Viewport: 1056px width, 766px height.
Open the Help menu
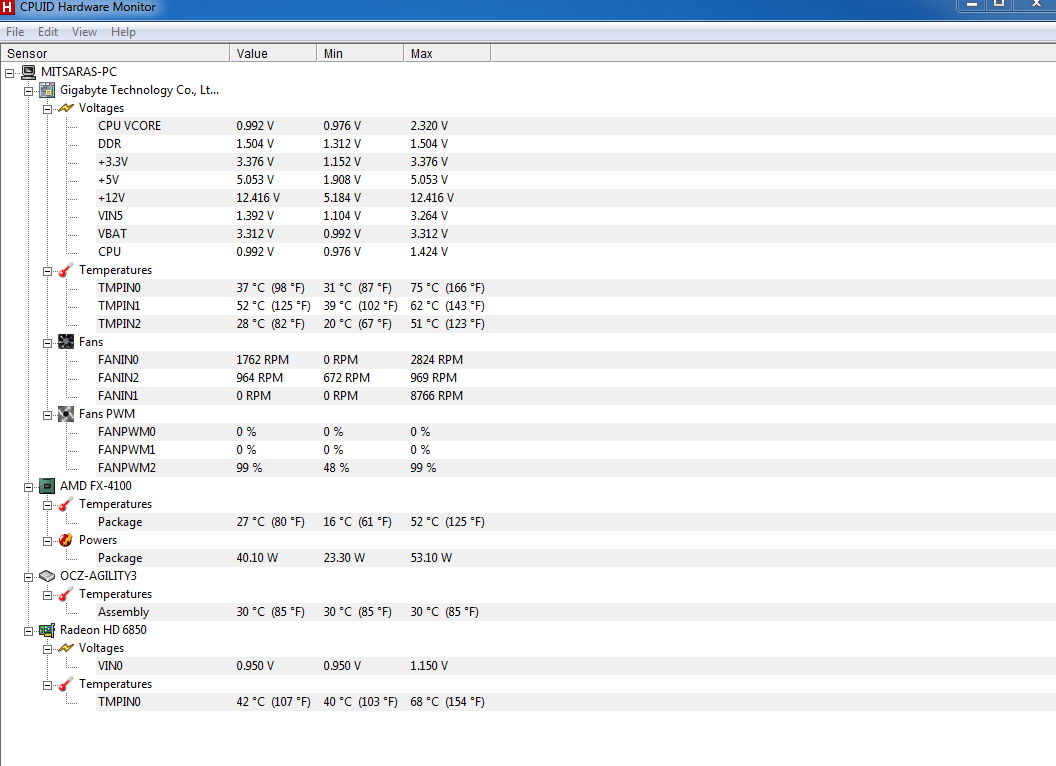point(123,32)
